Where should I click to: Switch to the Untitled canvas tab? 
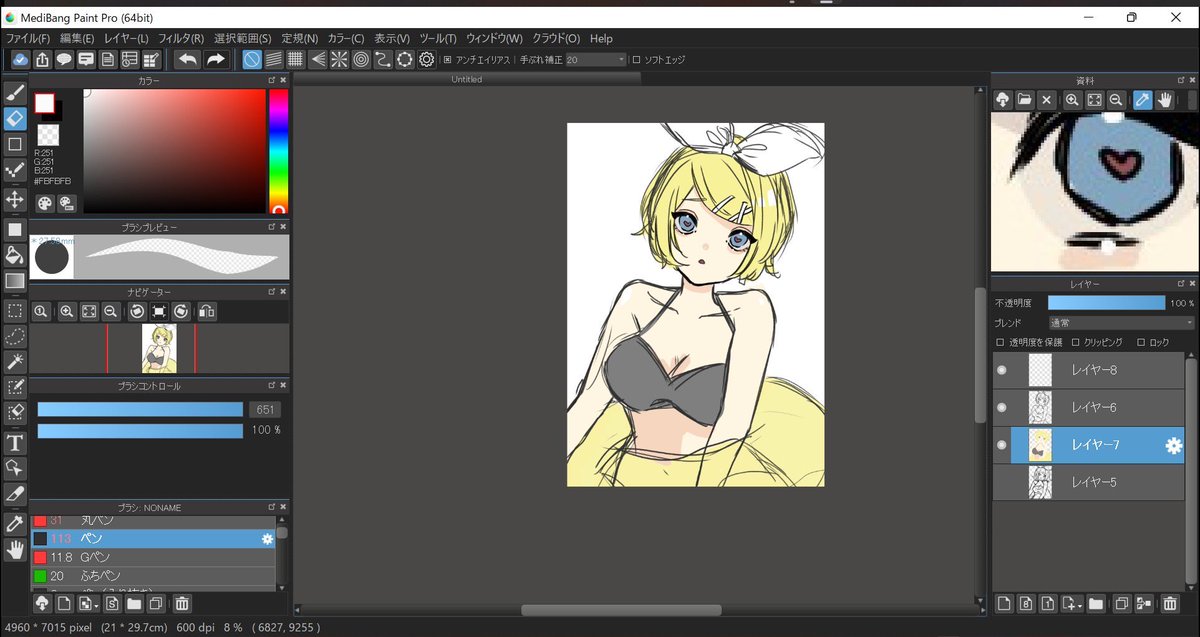467,79
